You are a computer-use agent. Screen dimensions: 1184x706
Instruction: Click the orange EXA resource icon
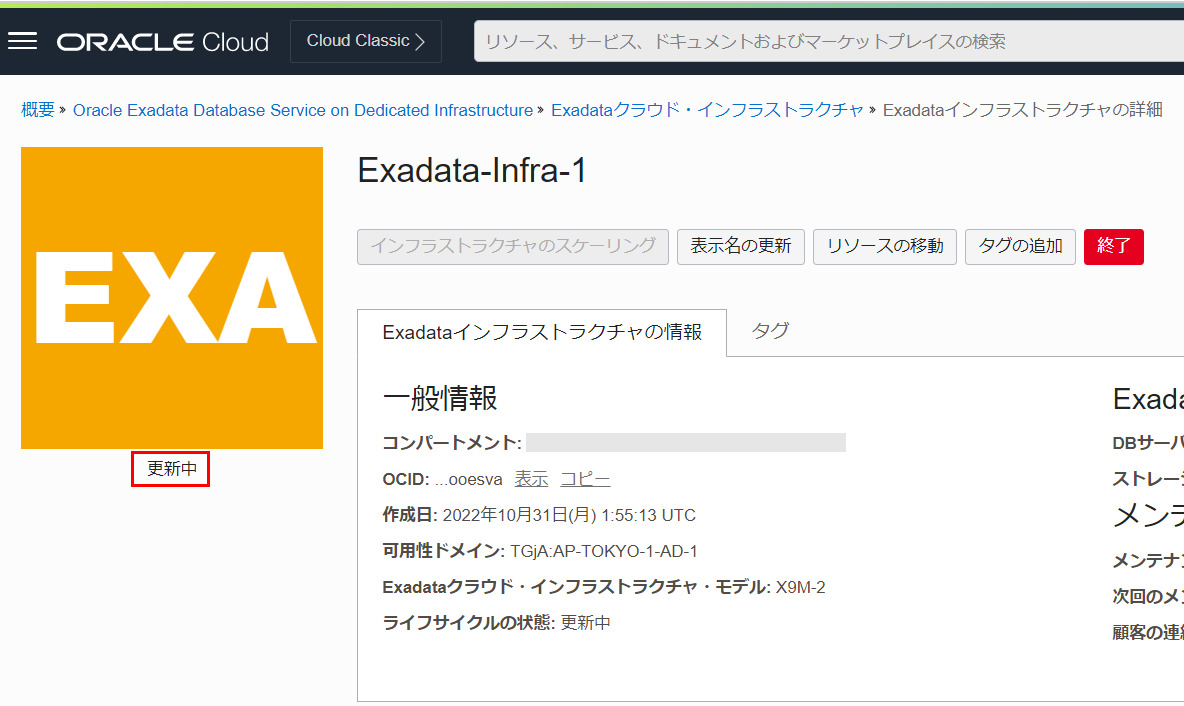tap(172, 298)
